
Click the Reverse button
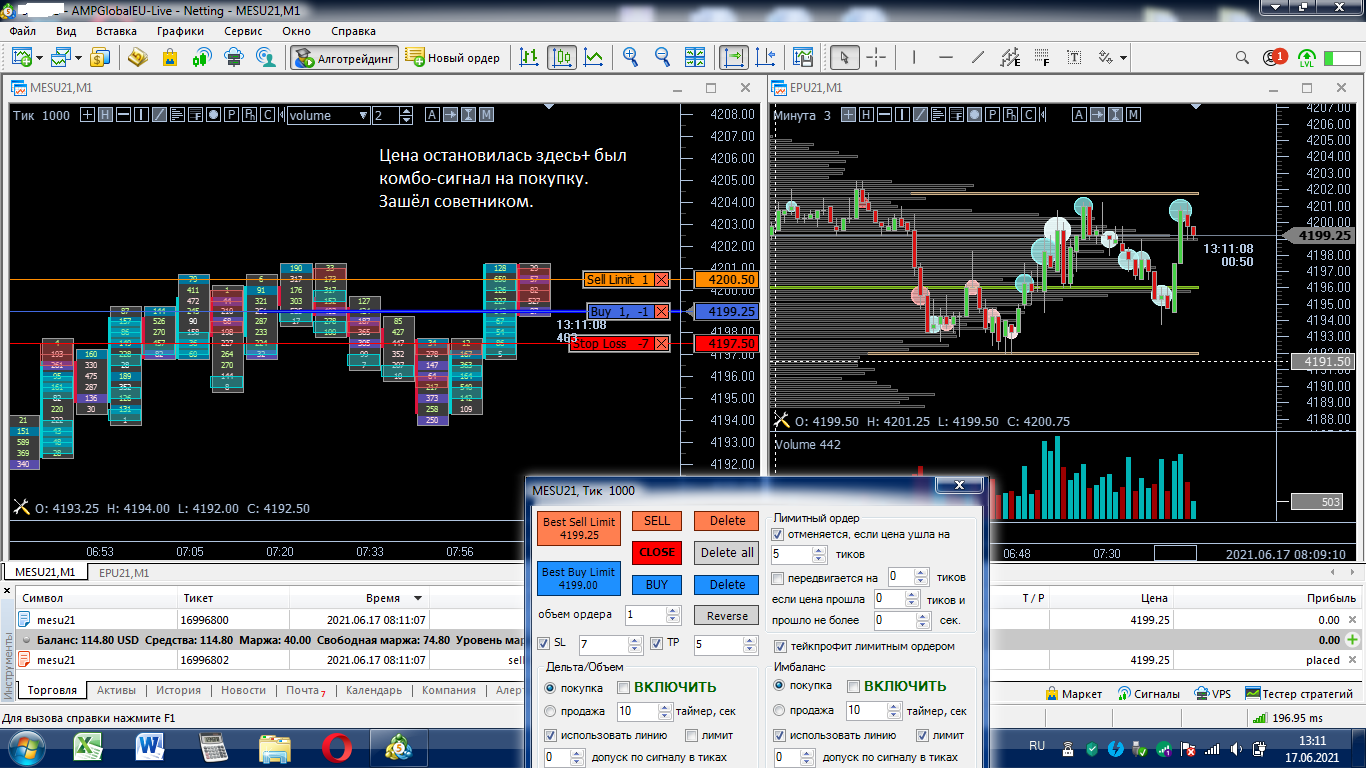727,616
